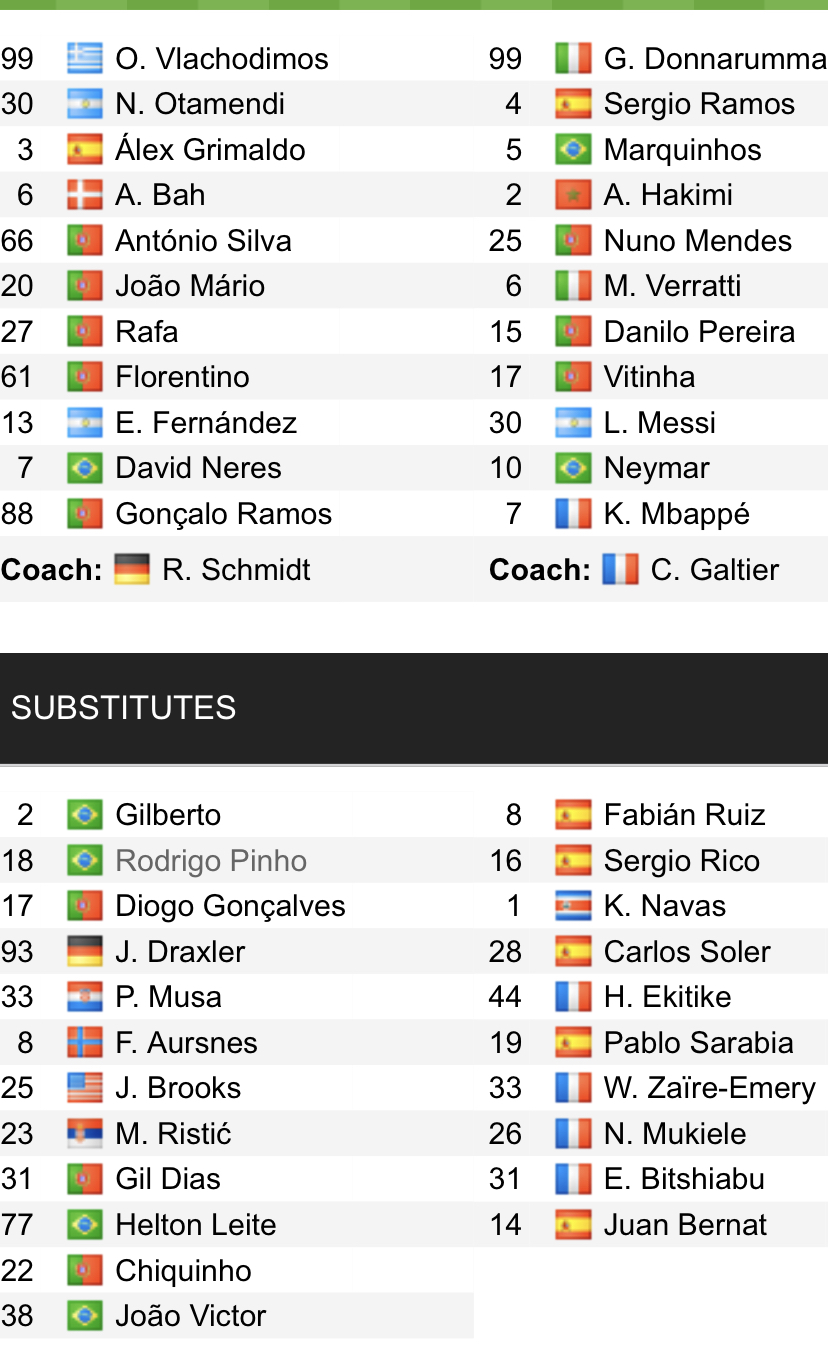Click the German flag next to R. Schmidt

(x=132, y=570)
